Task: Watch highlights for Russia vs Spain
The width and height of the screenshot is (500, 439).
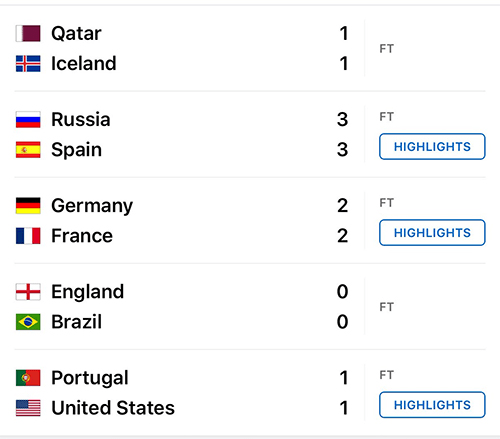Action: [x=432, y=147]
